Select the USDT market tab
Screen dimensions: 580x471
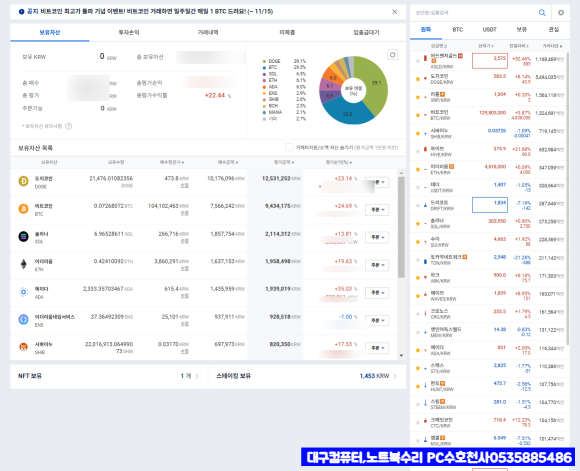click(x=489, y=30)
